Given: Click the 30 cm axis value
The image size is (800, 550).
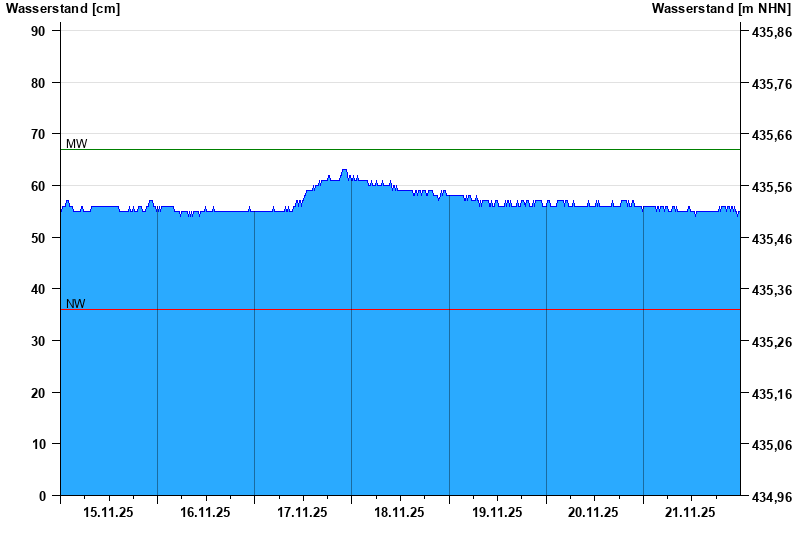Looking at the screenshot, I should pyautogui.click(x=38, y=341).
